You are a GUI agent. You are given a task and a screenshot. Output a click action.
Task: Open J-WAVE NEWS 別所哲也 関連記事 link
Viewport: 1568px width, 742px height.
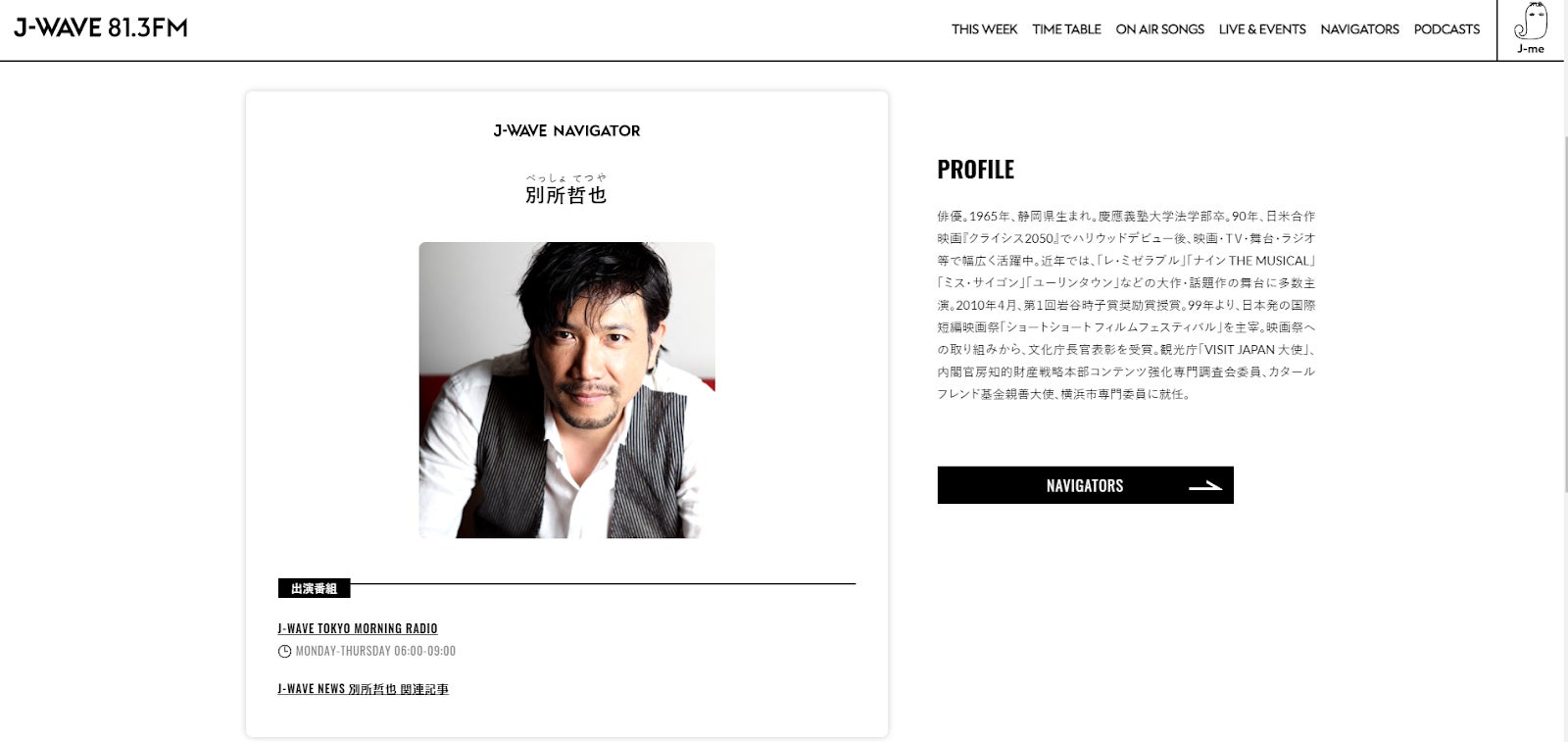(363, 689)
